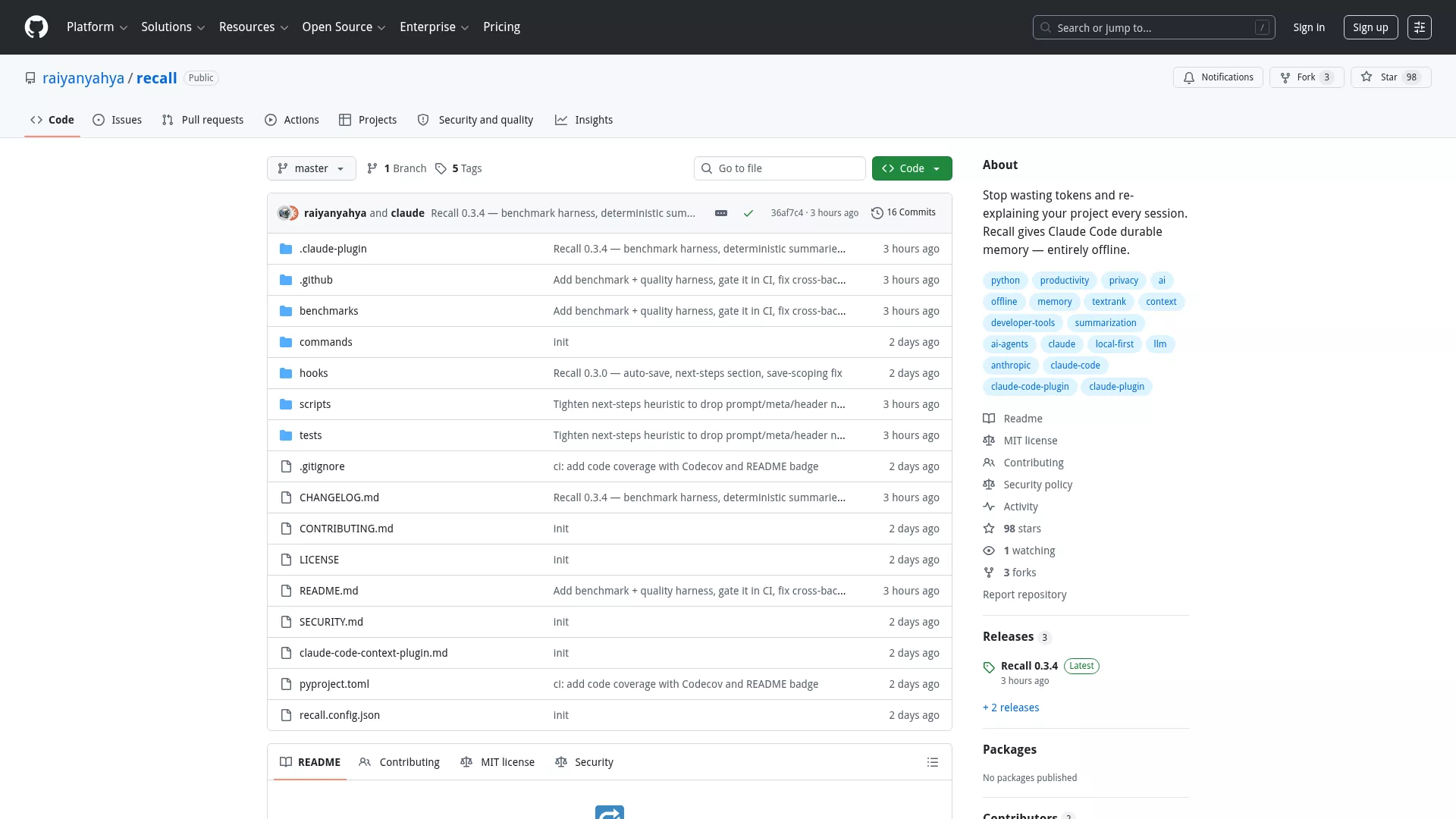
Task: Click the Sign up button
Action: (x=1370, y=27)
